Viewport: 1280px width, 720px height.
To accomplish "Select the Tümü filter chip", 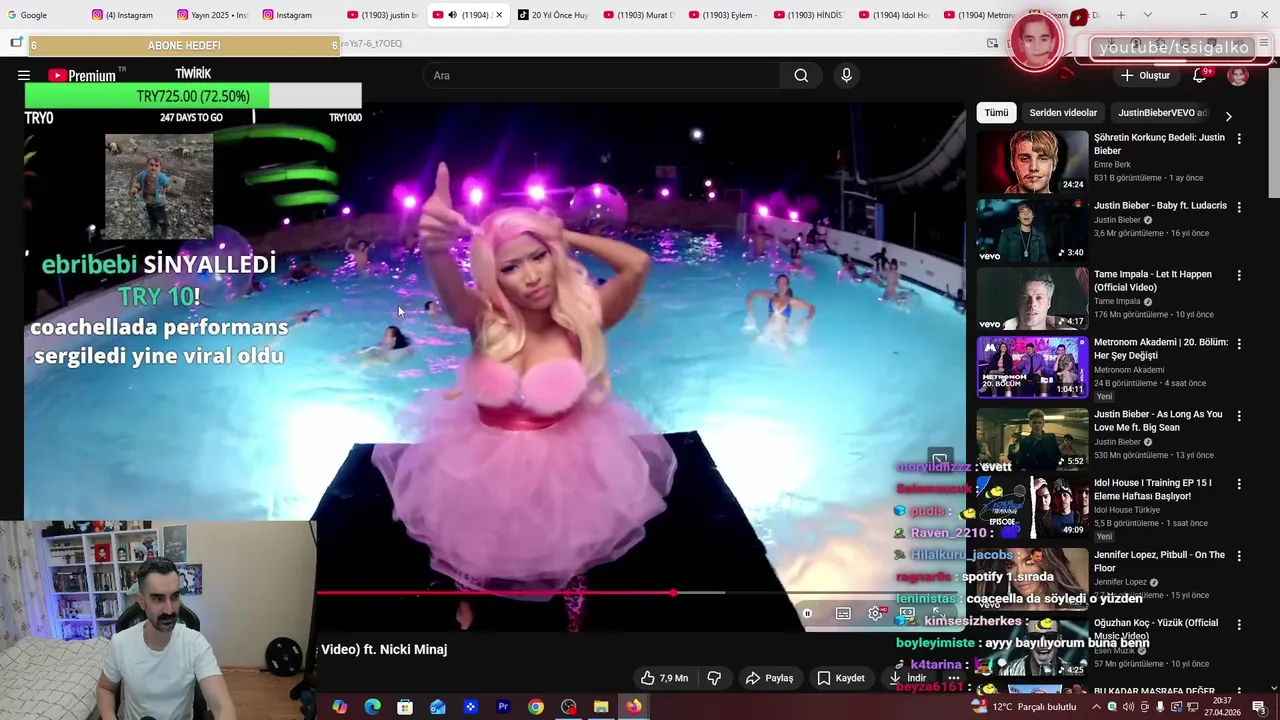I will click(996, 113).
